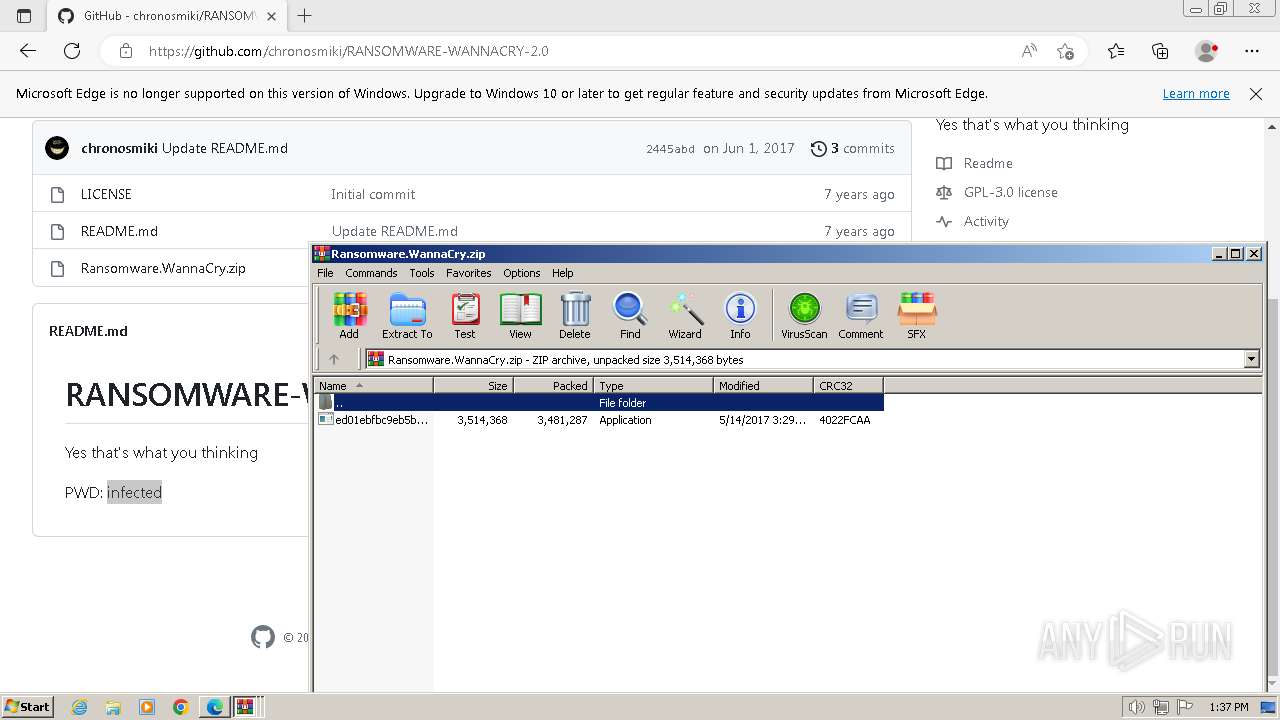Sort files by CRC32 column
1280x720 pixels.
click(x=849, y=385)
